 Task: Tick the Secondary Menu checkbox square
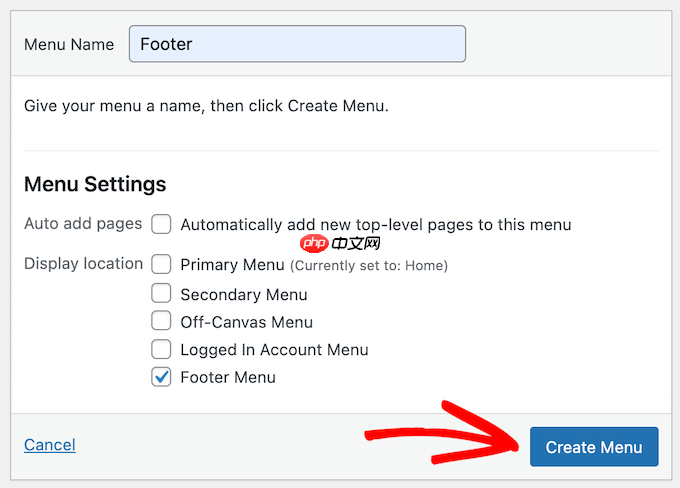(161, 293)
